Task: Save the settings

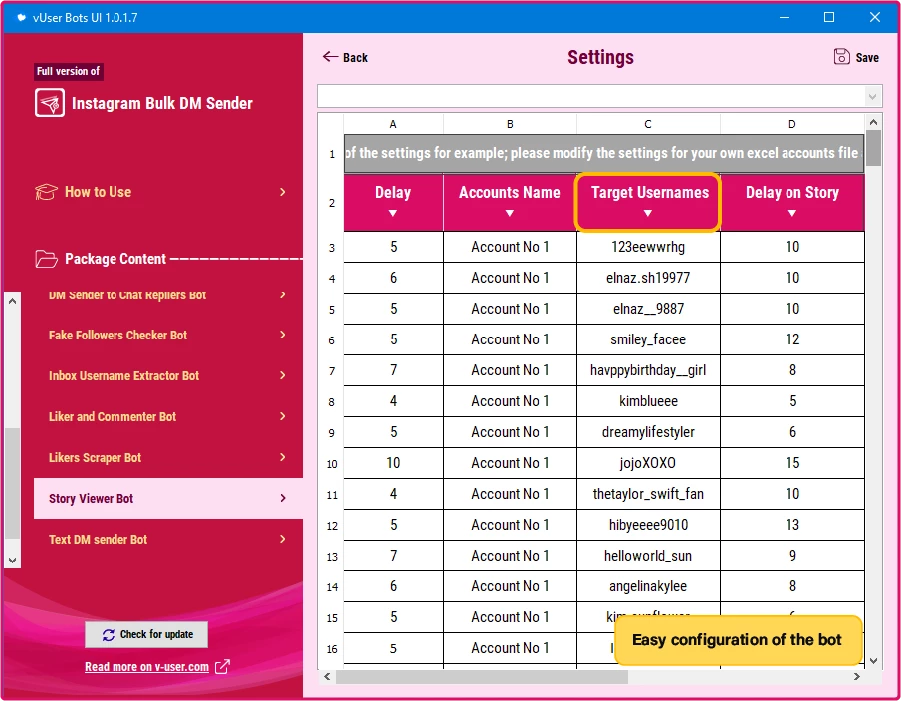Action: [856, 57]
